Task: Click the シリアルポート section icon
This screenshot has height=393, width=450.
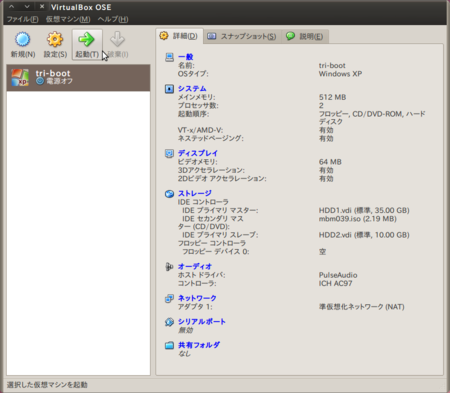Action: [x=169, y=322]
